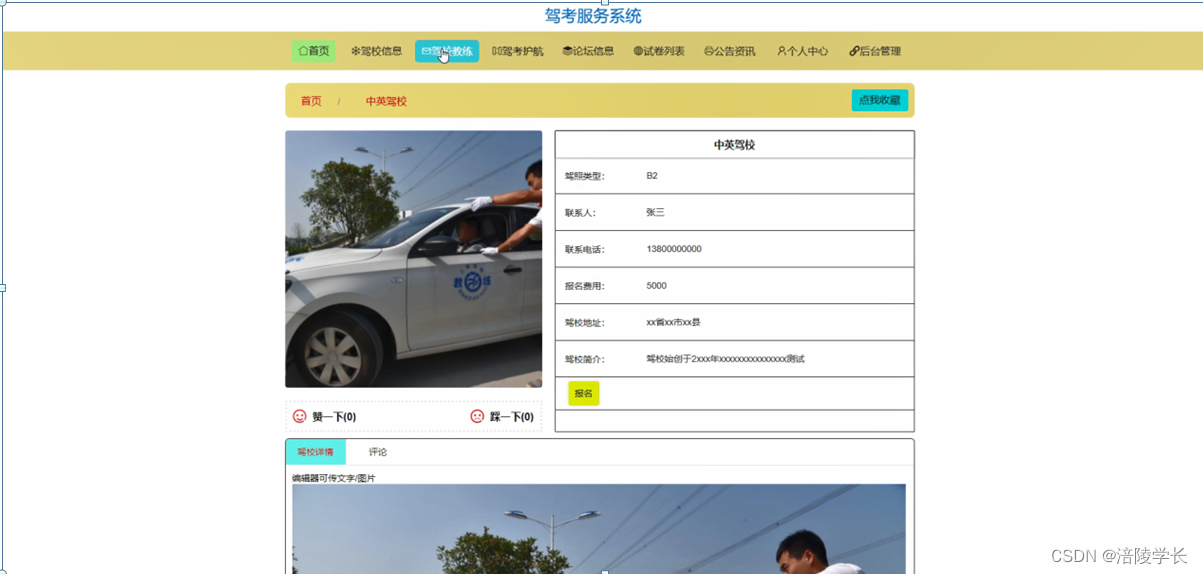Go to 个人中心 user page

(803, 51)
